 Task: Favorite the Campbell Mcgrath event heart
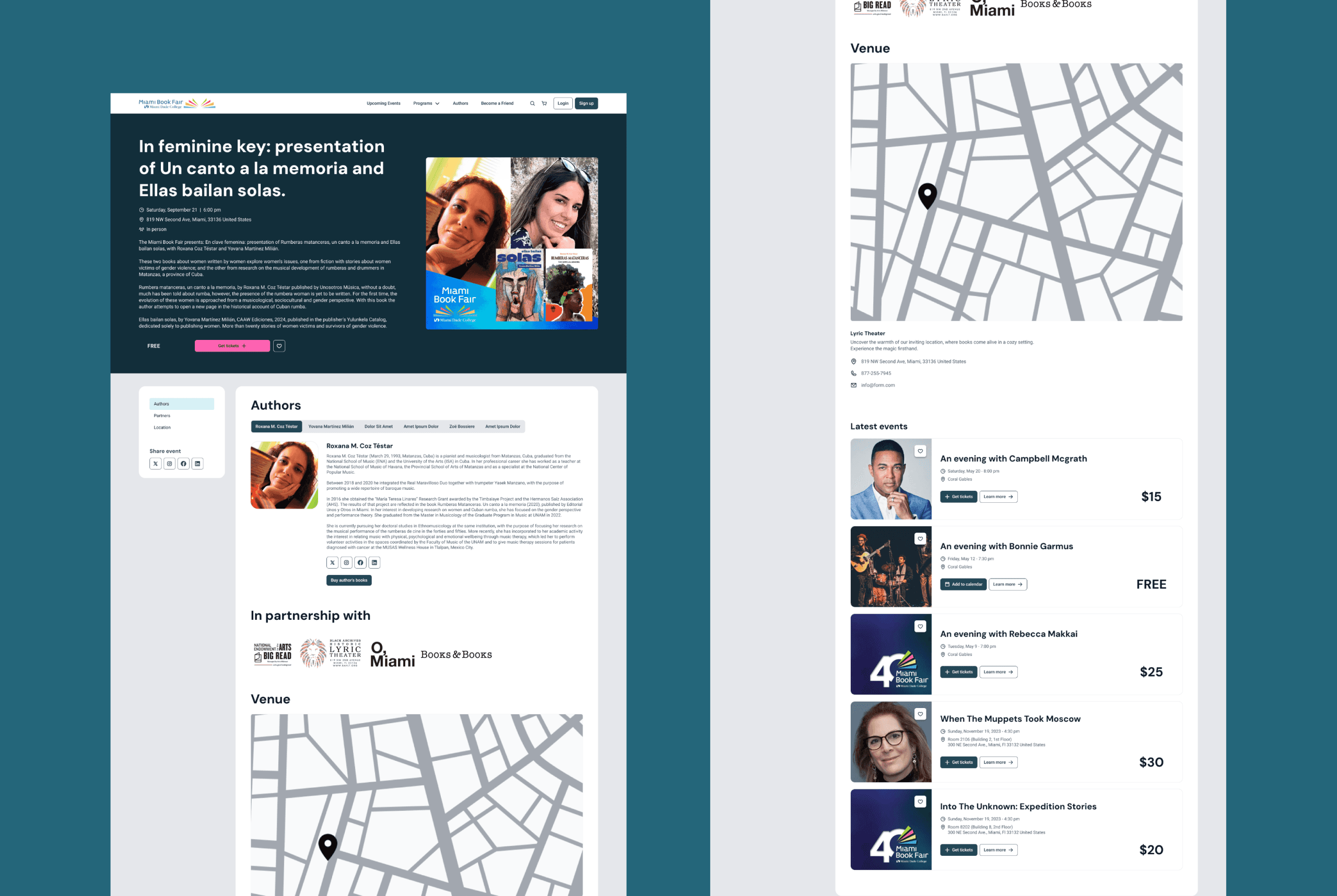(920, 451)
